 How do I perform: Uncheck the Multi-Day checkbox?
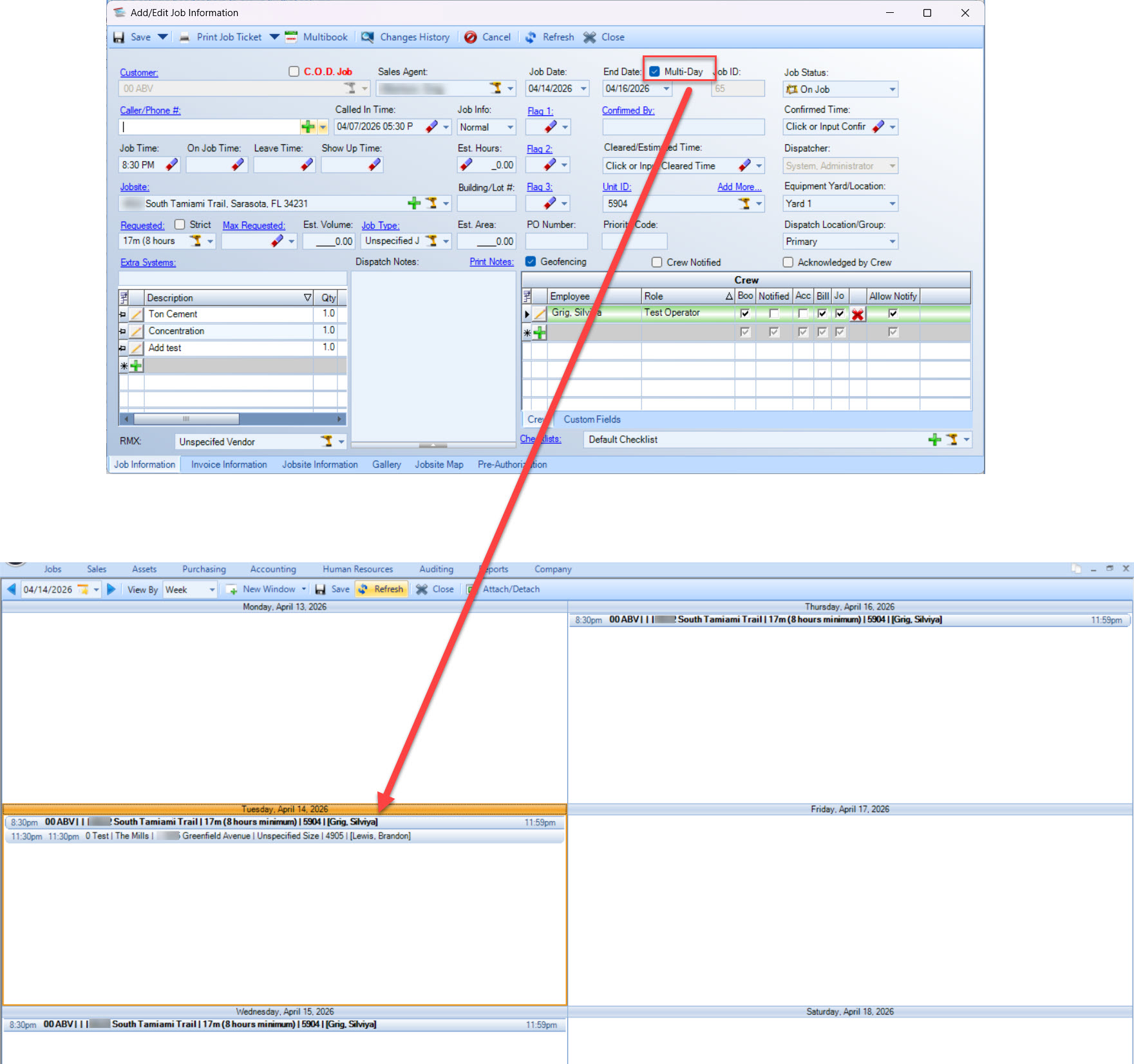(654, 71)
